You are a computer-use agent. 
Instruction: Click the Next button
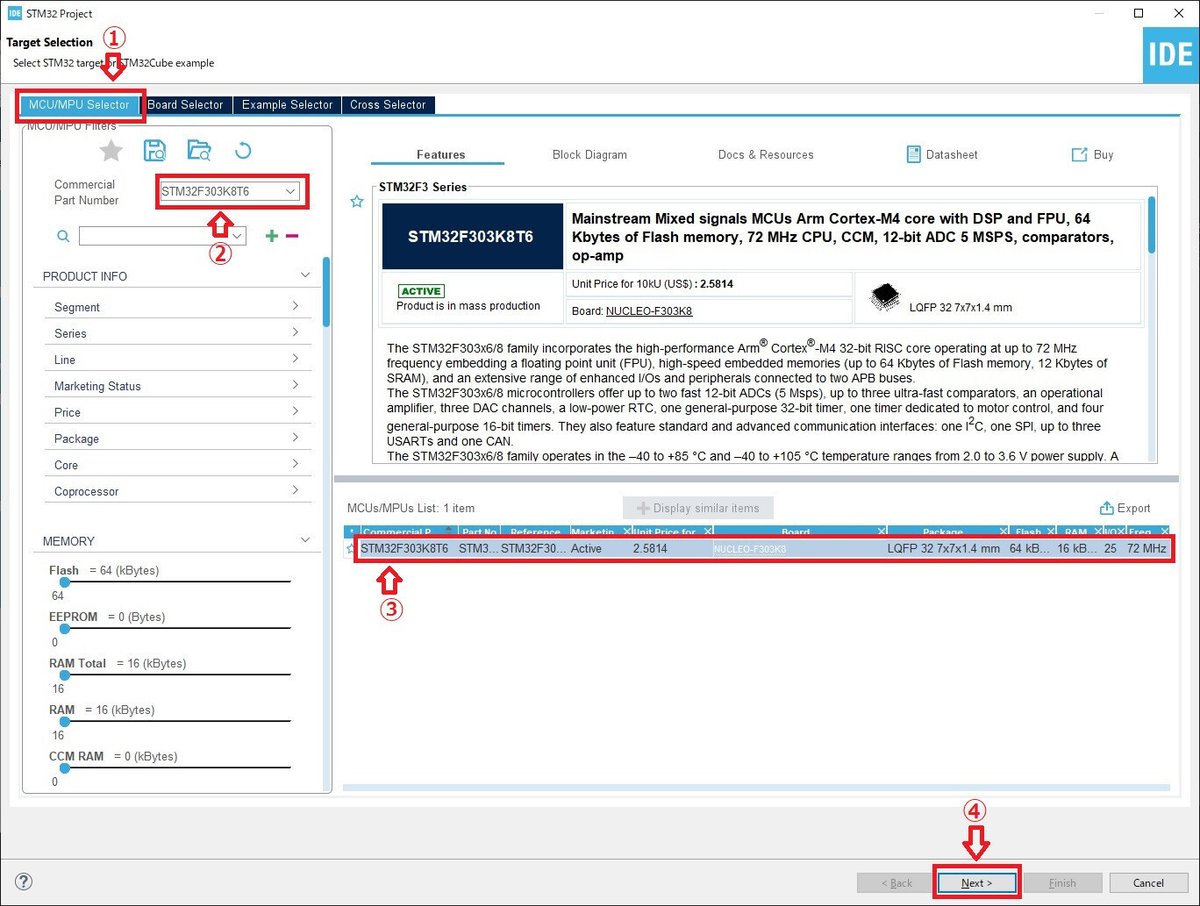977,883
